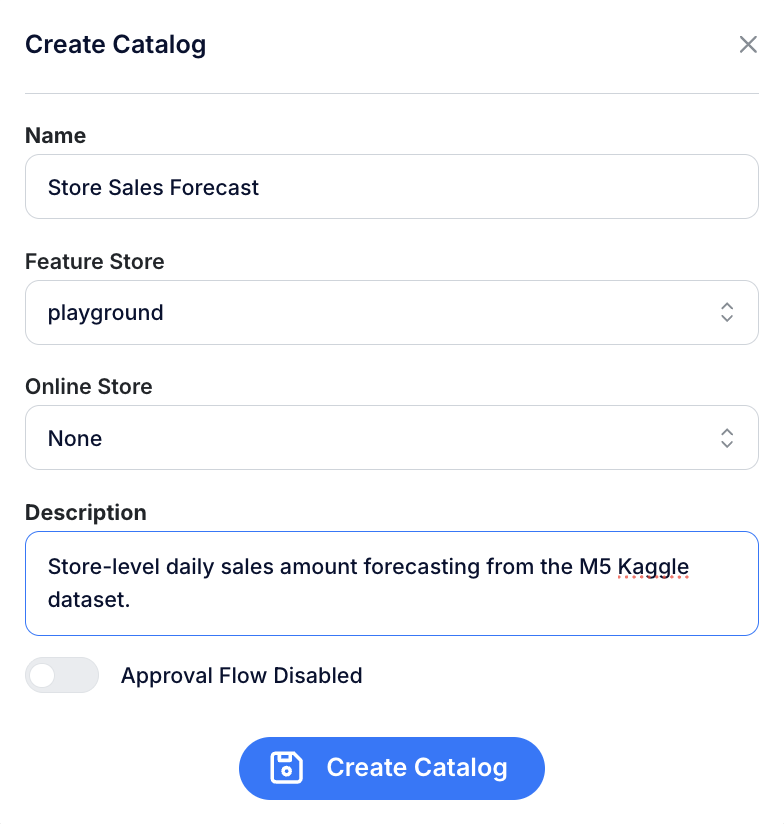This screenshot has height=824, width=784.
Task: Click the Approval Flow Disabled label
Action: click(x=241, y=675)
